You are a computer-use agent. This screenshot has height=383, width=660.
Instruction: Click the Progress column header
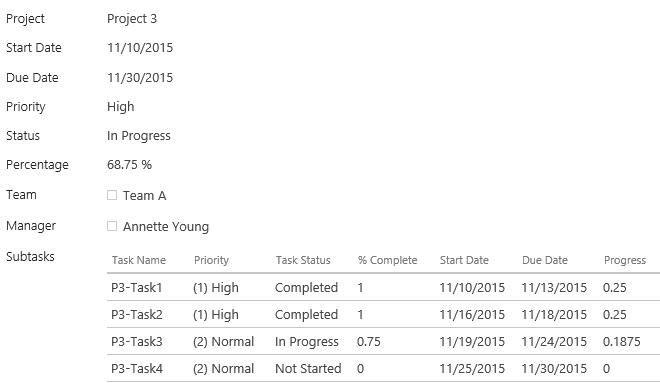coord(625,260)
